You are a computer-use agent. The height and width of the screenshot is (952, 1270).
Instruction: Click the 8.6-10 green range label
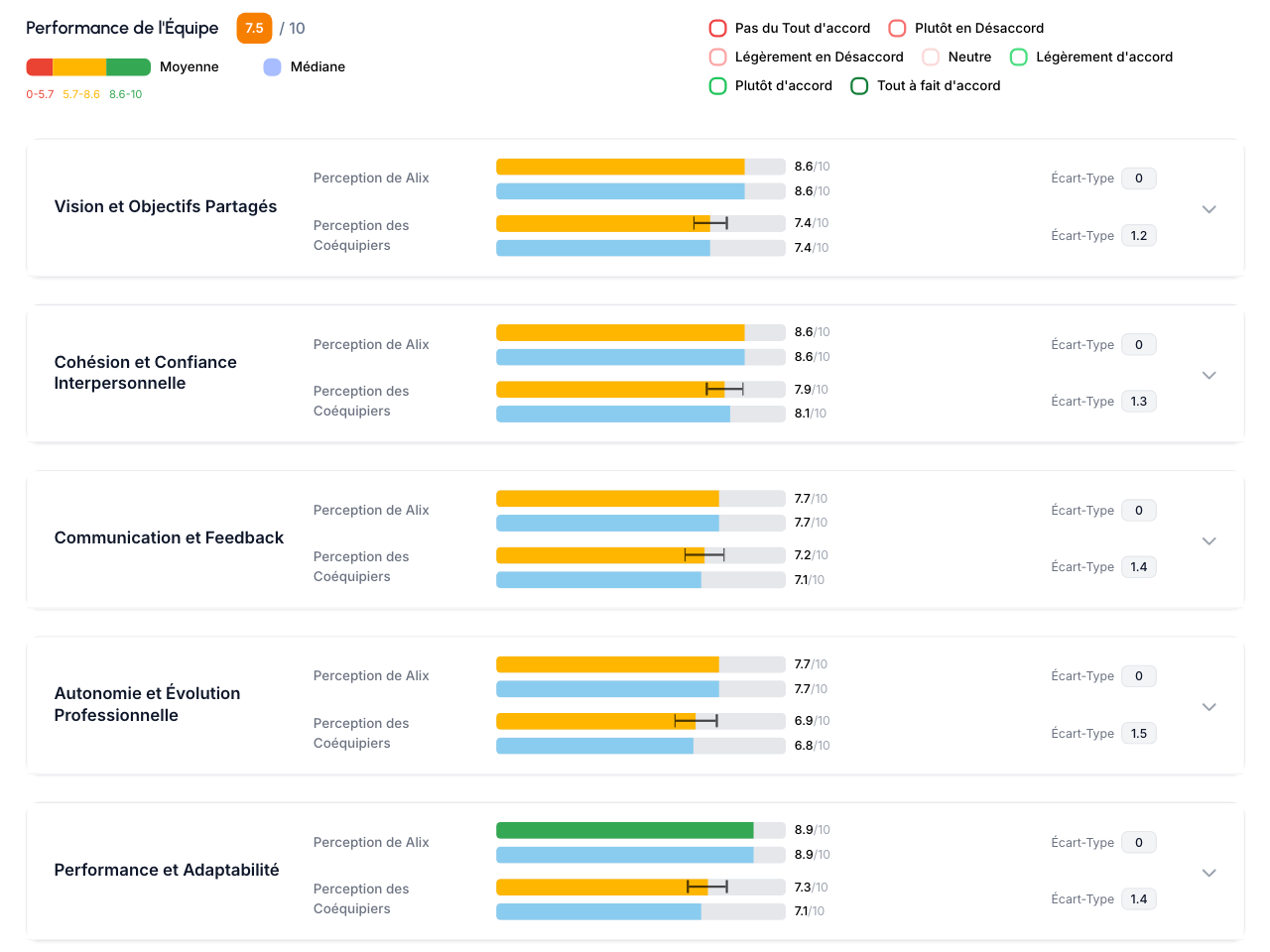click(x=125, y=94)
